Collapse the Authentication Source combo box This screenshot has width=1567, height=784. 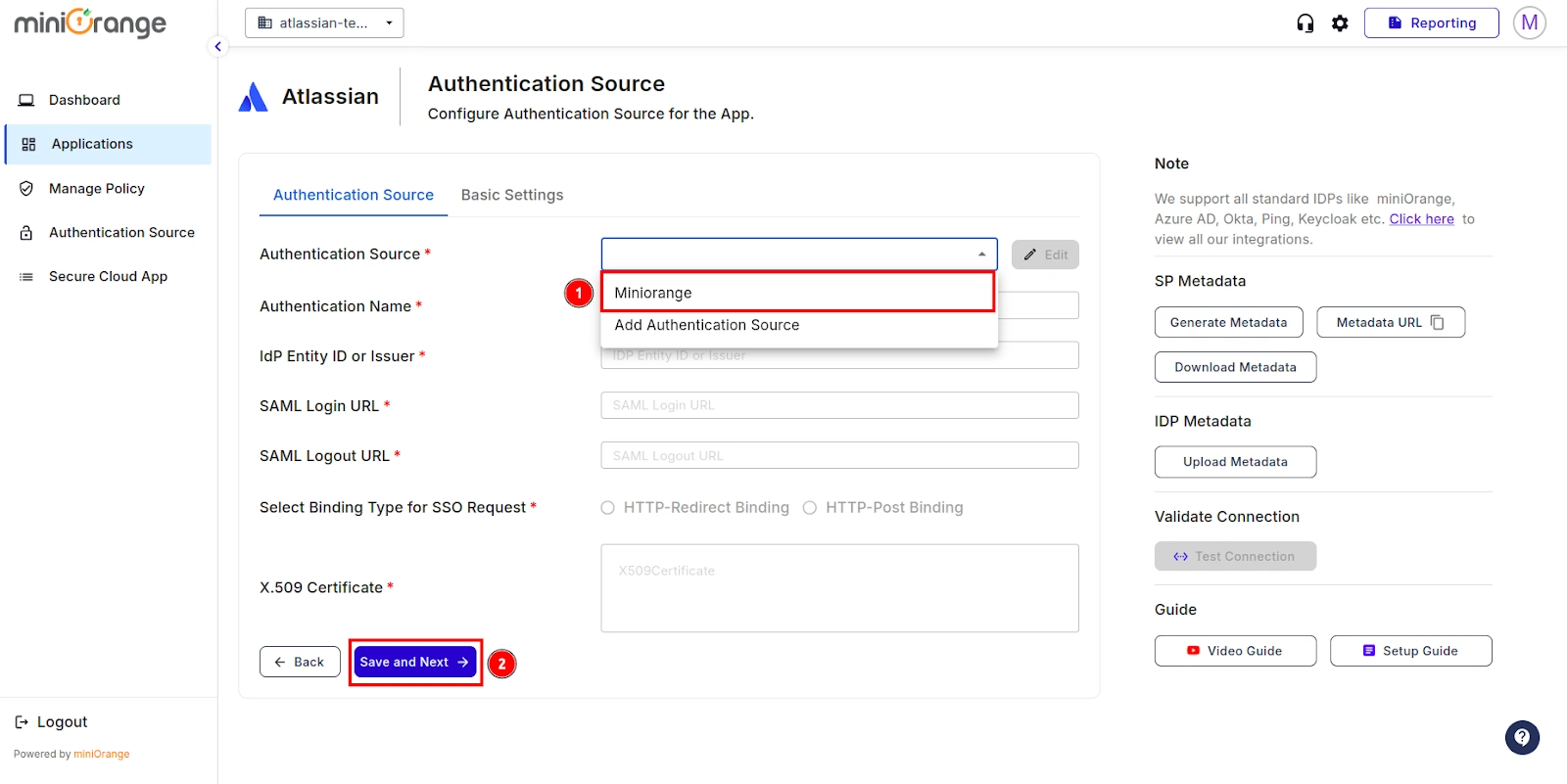coord(799,254)
